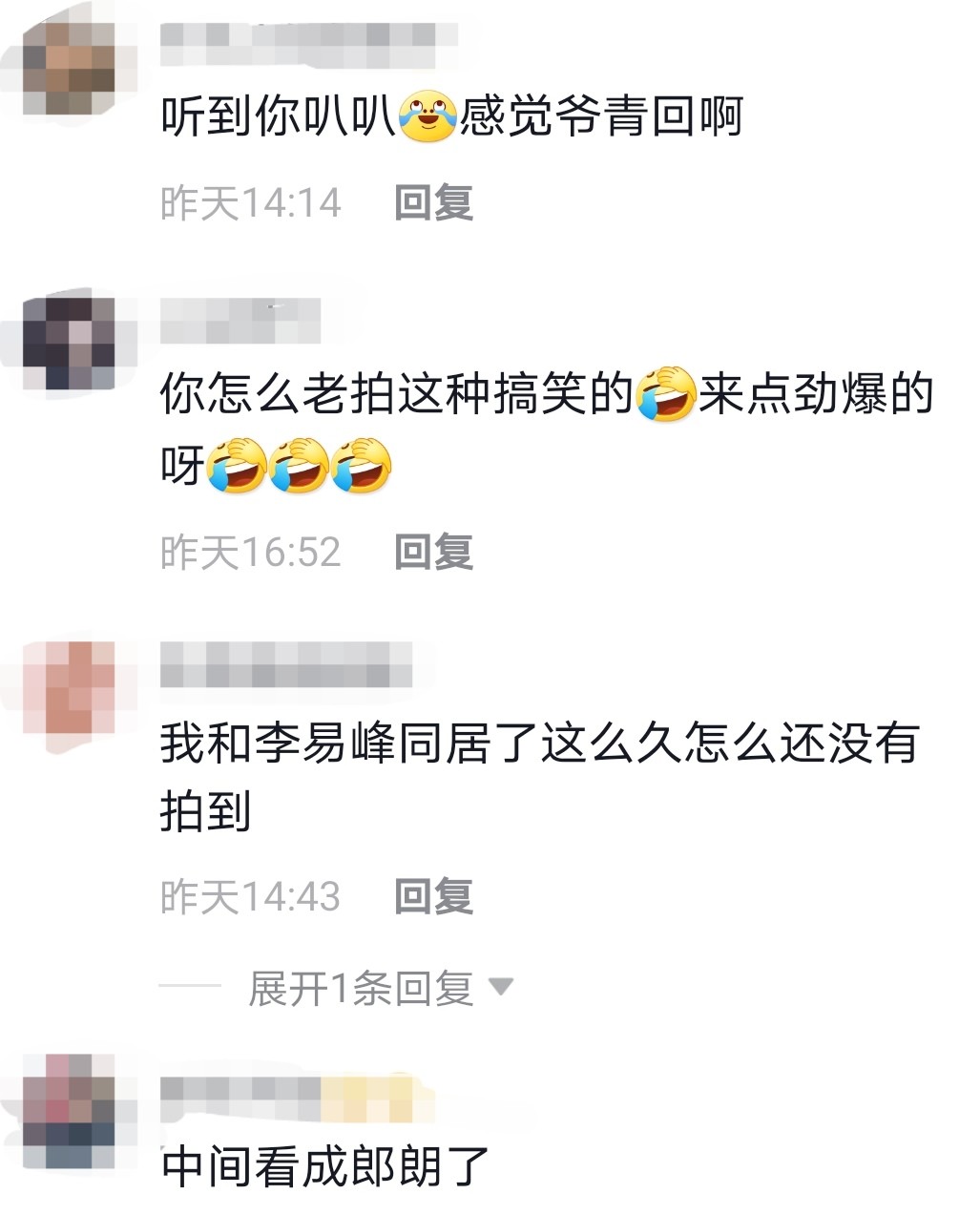Image resolution: width=980 pixels, height=1215 pixels.
Task: Tap the third commenter's pink avatar
Action: pyautogui.click(x=69, y=687)
